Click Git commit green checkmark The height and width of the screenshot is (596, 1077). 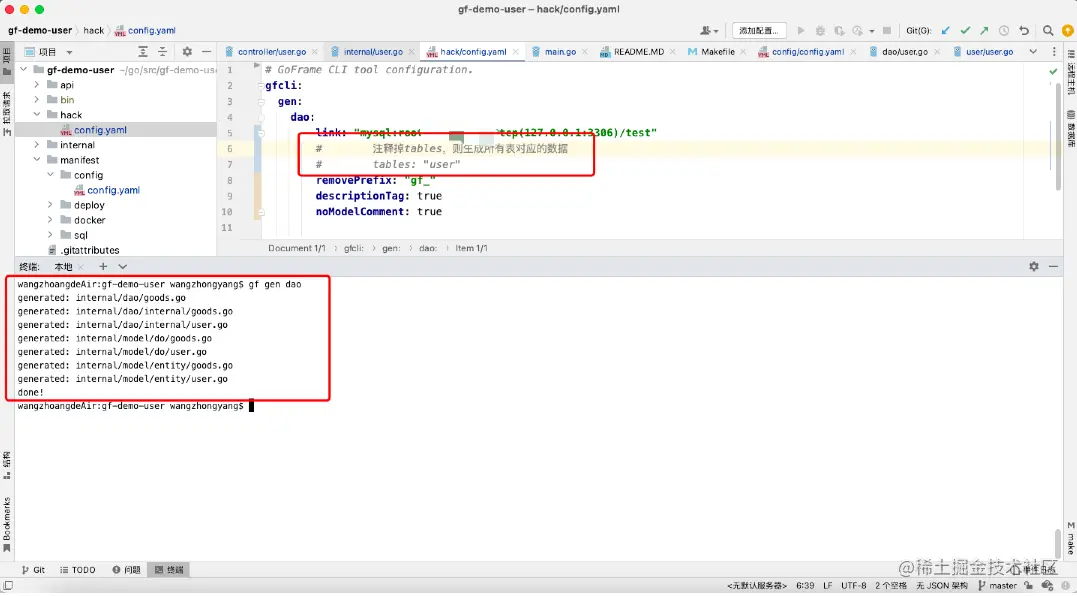coord(965,30)
